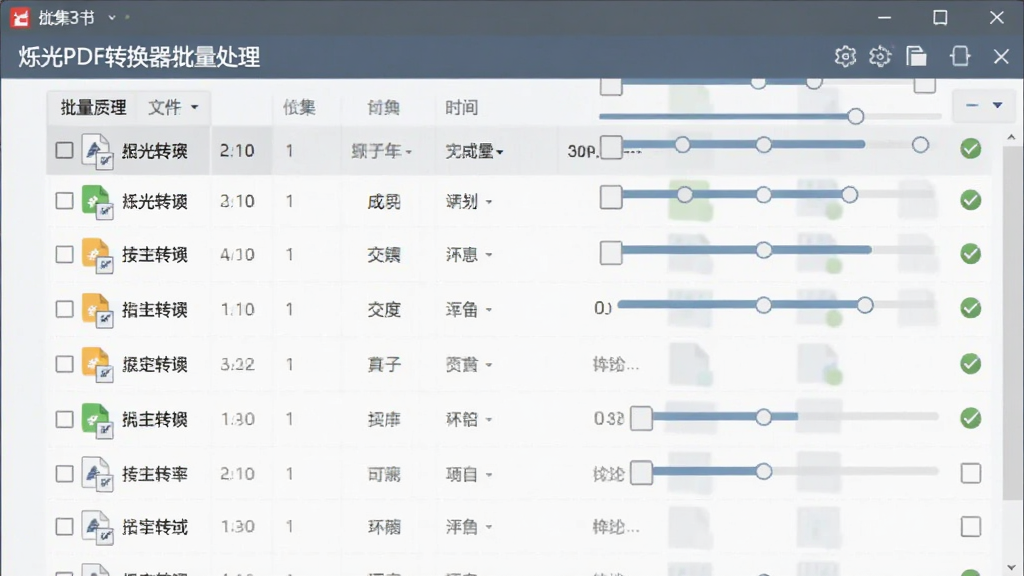Click green check status of 3:10 row
Screen dimensions: 1024x576
[970, 200]
